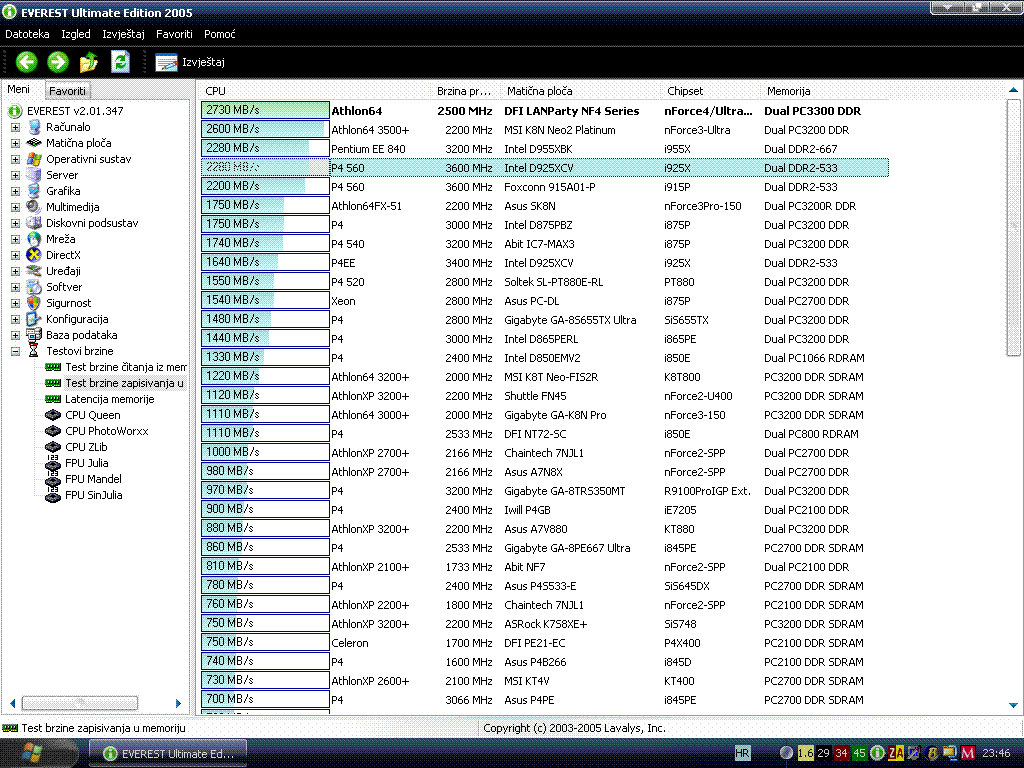1024x768 pixels.
Task: Click the green forward arrow button
Action: (58, 62)
